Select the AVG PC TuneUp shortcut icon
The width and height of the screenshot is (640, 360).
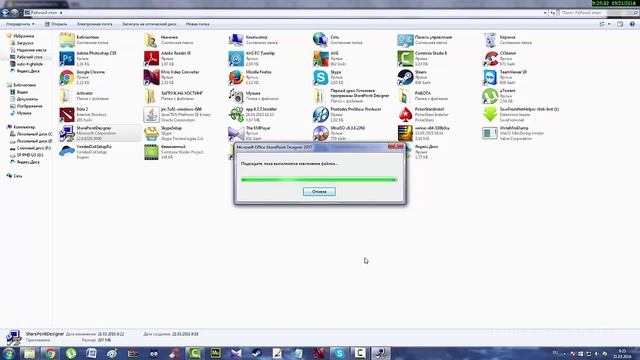(x=236, y=58)
